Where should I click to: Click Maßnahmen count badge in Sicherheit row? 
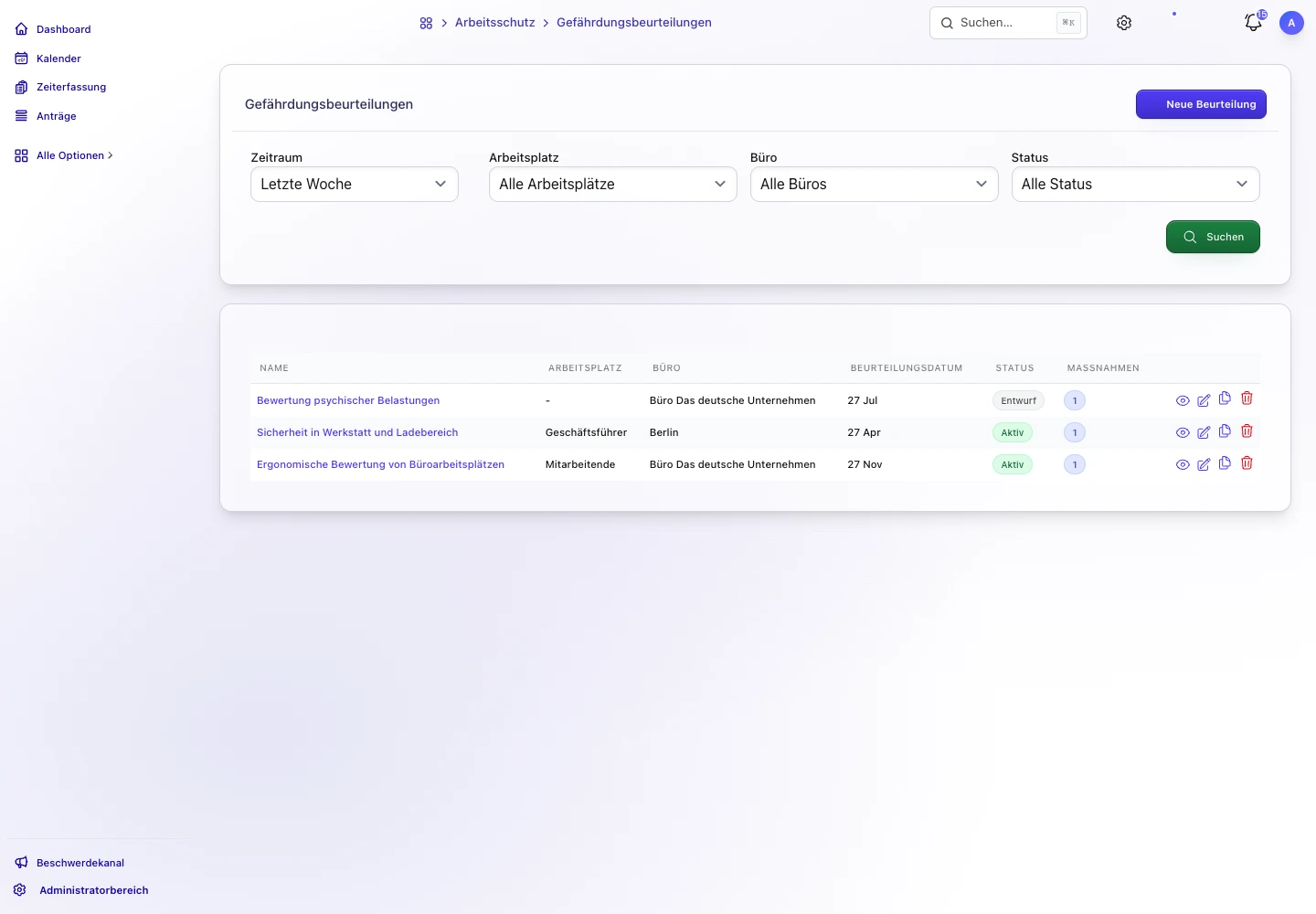[x=1075, y=432]
